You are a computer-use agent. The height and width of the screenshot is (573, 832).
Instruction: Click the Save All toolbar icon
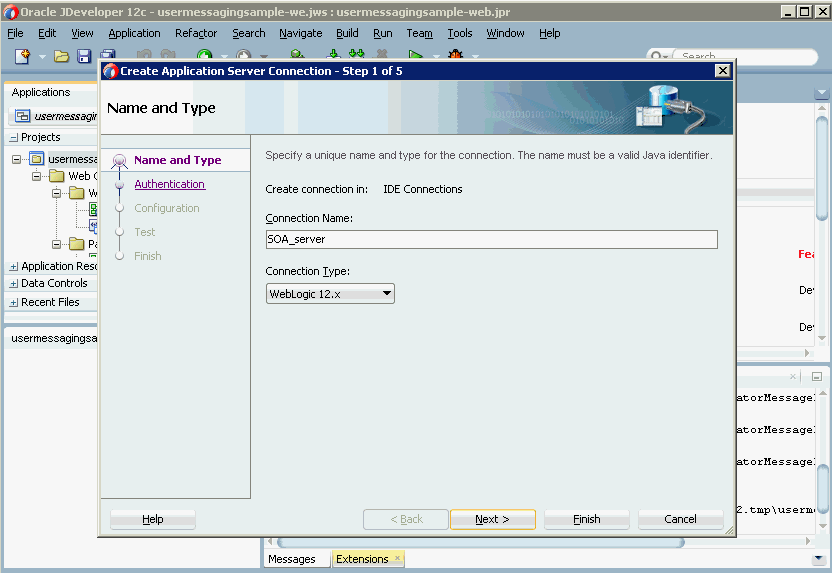108,55
